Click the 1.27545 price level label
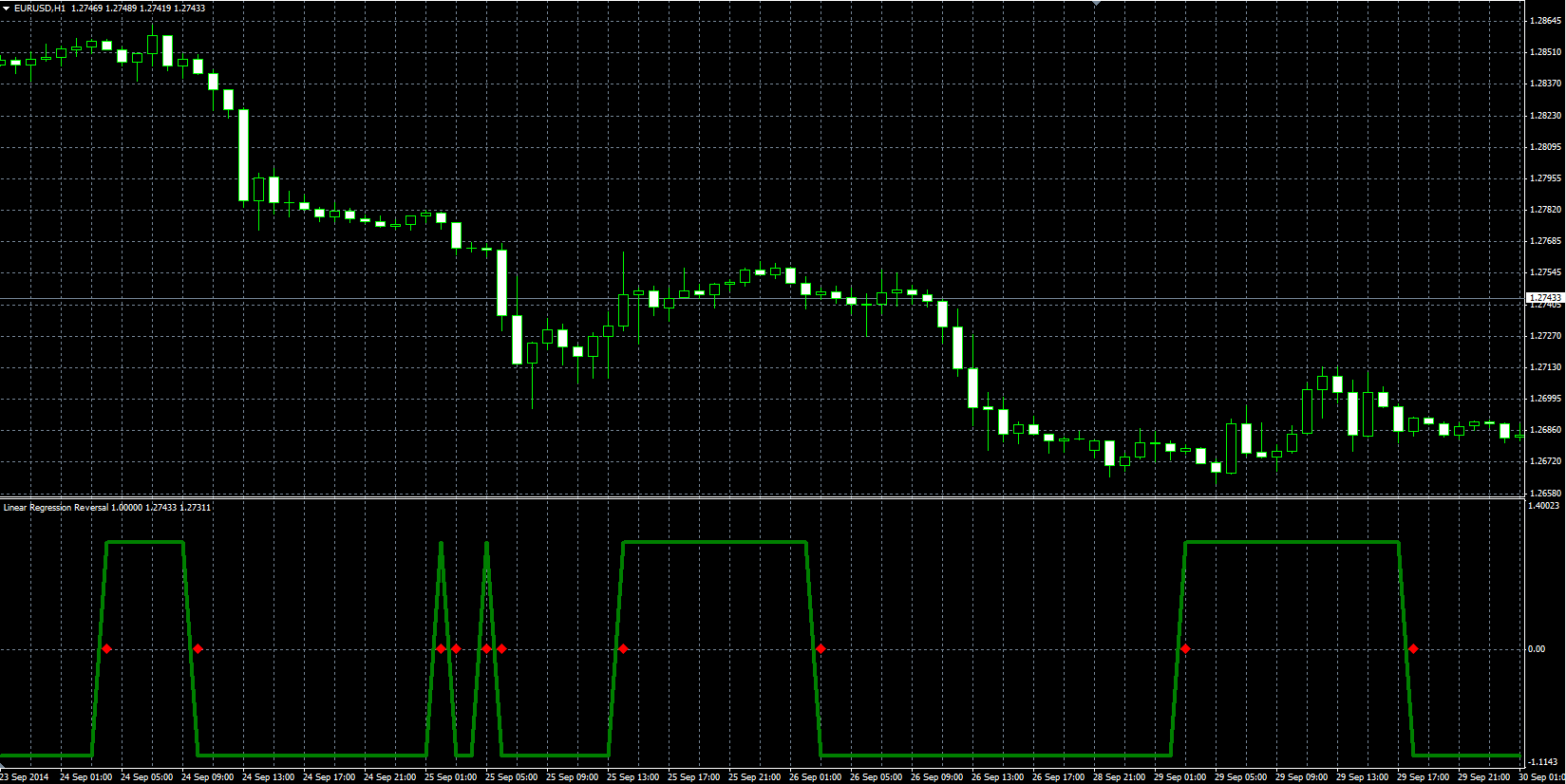Image resolution: width=1566 pixels, height=784 pixels. click(x=1546, y=272)
